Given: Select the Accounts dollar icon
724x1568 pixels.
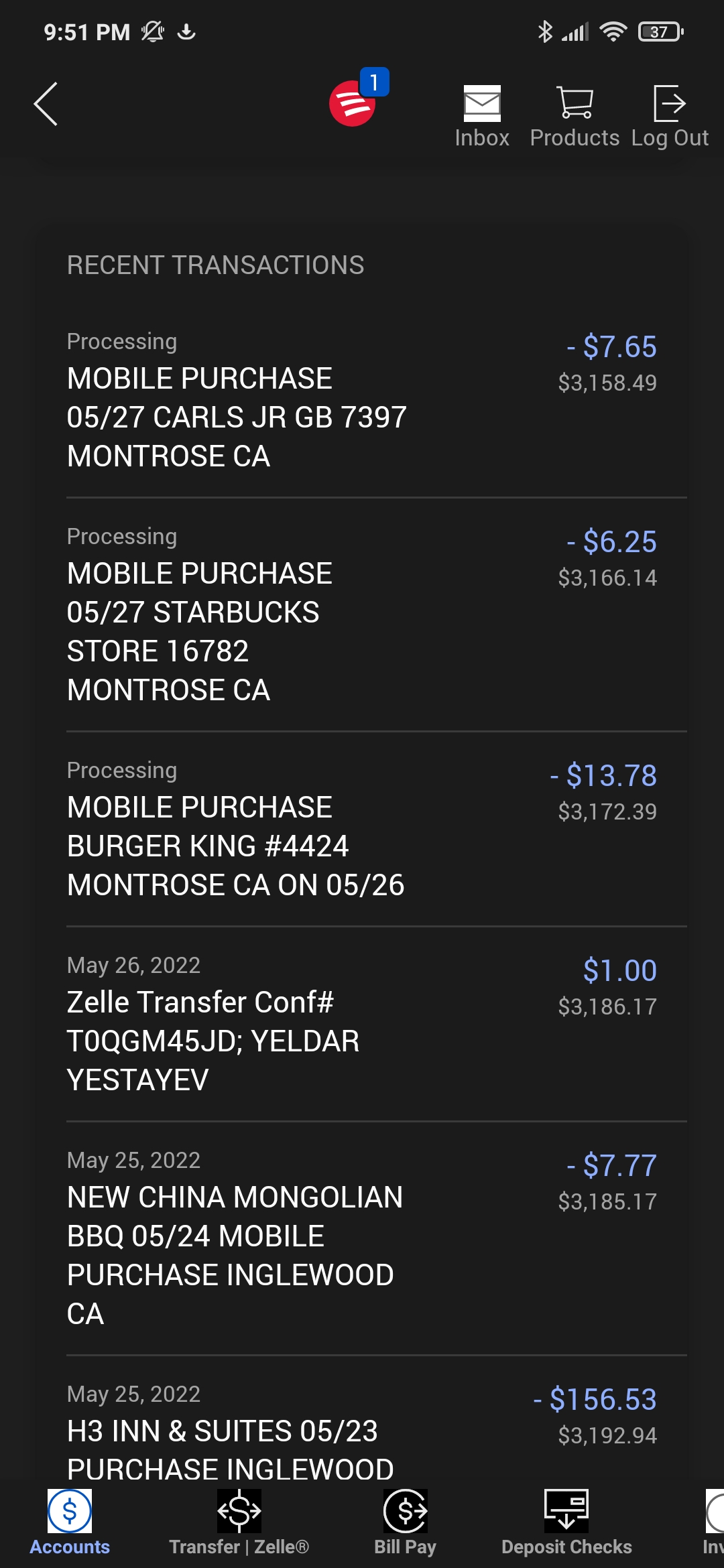Looking at the screenshot, I should click(x=70, y=1511).
